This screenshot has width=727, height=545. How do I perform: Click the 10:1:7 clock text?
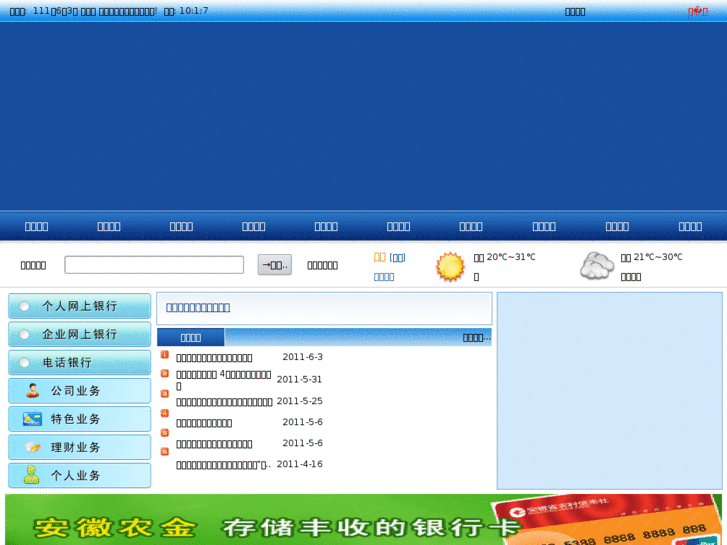(193, 11)
